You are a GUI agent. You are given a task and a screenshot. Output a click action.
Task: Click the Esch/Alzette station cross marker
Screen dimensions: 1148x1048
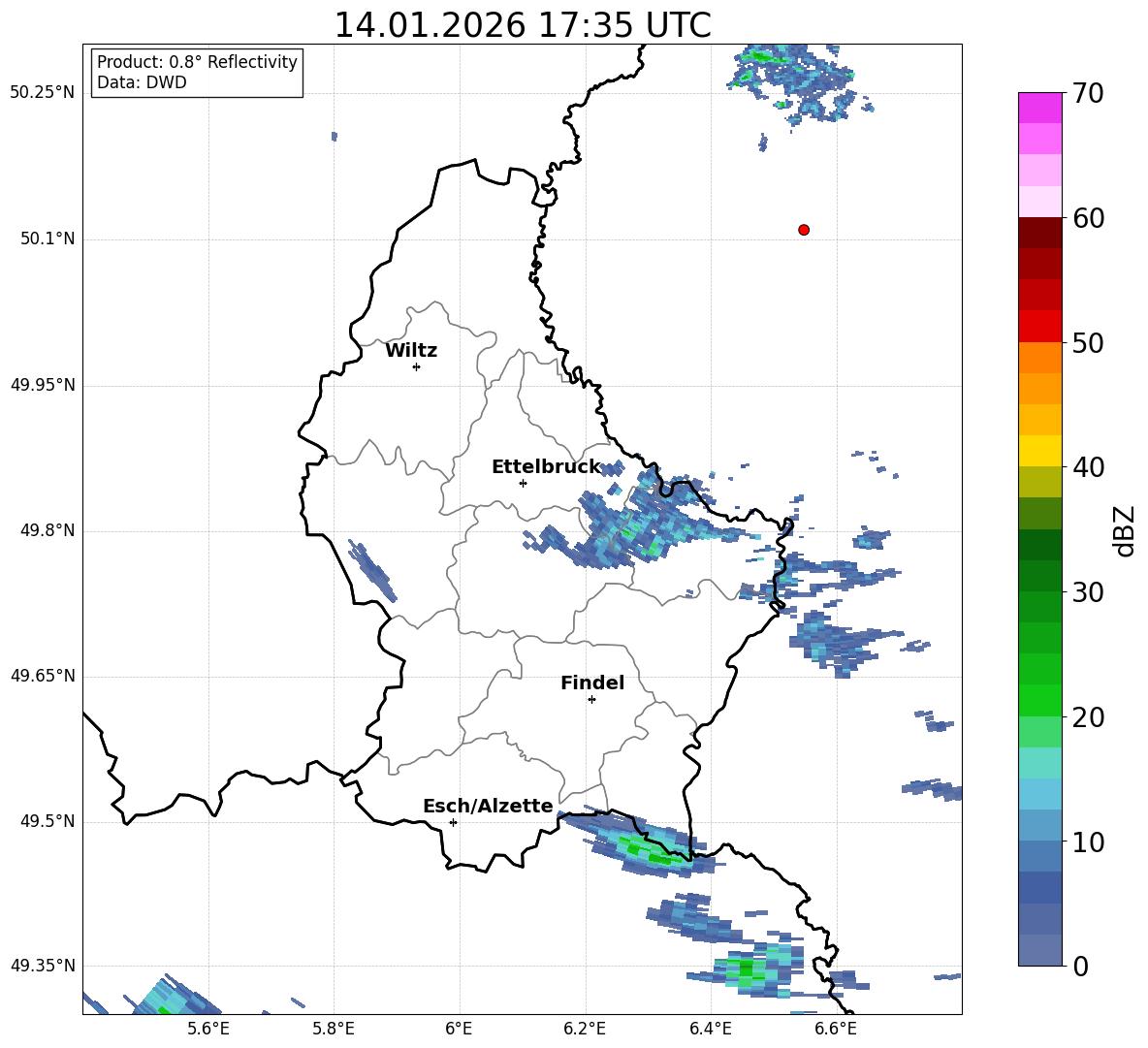point(453,822)
